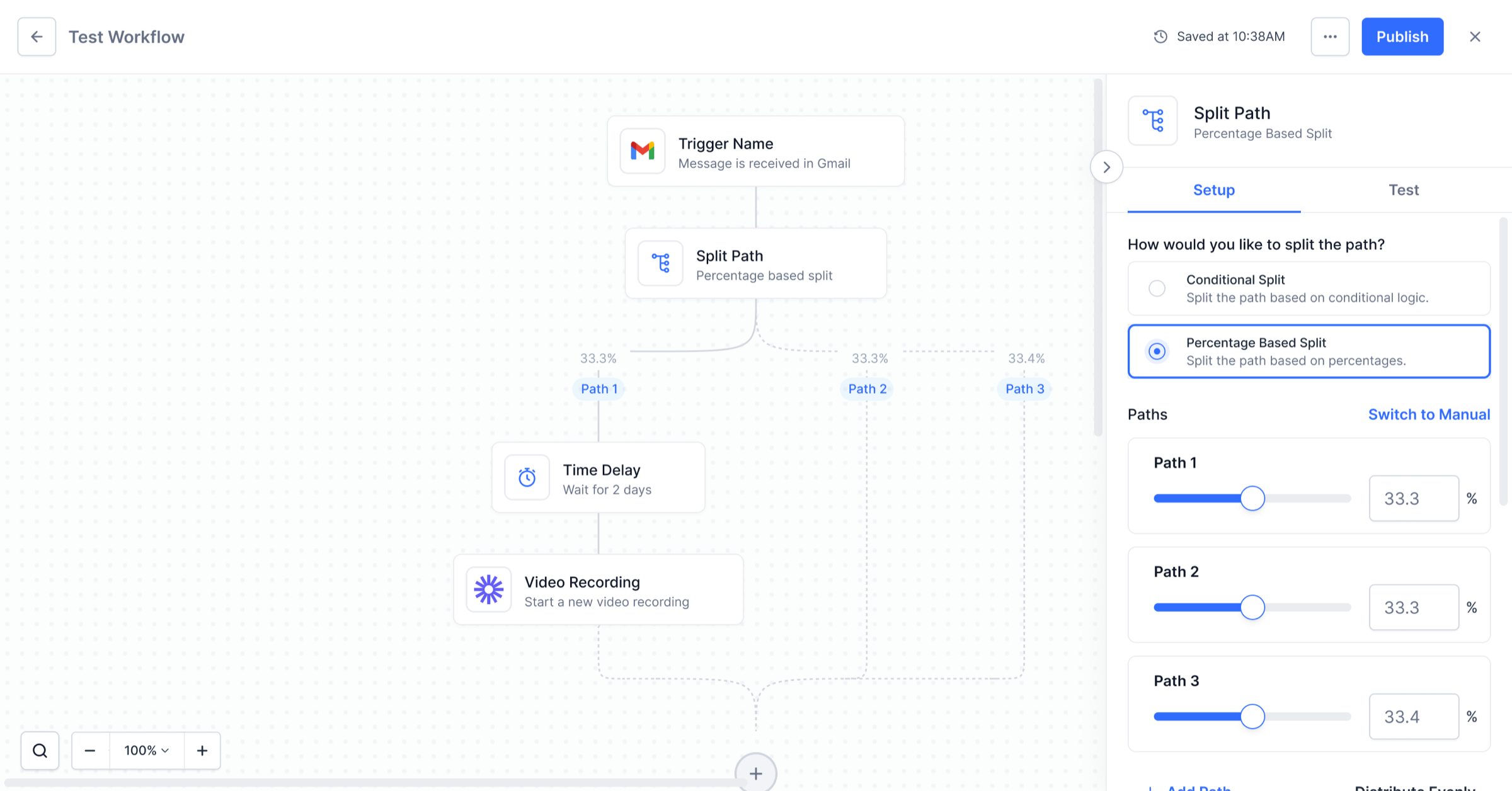The height and width of the screenshot is (791, 1512).
Task: Open the three-dots more options menu
Action: tap(1330, 37)
